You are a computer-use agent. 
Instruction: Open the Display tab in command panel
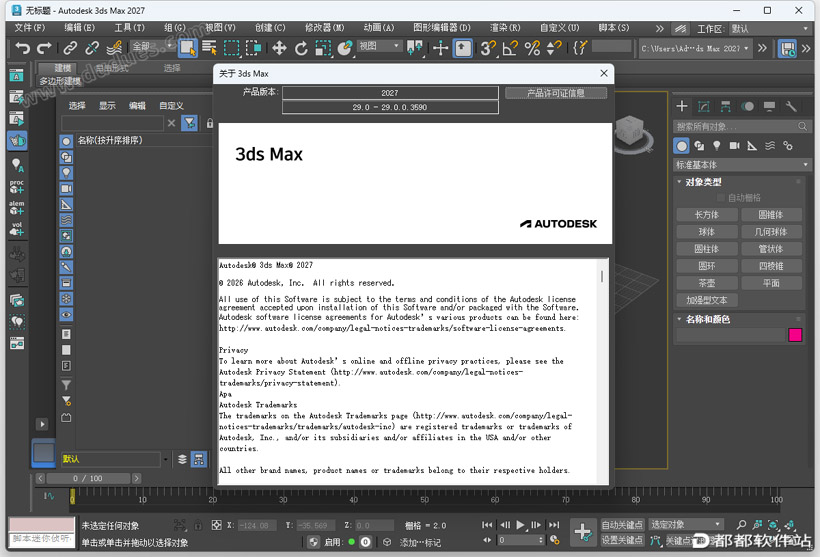pos(769,107)
